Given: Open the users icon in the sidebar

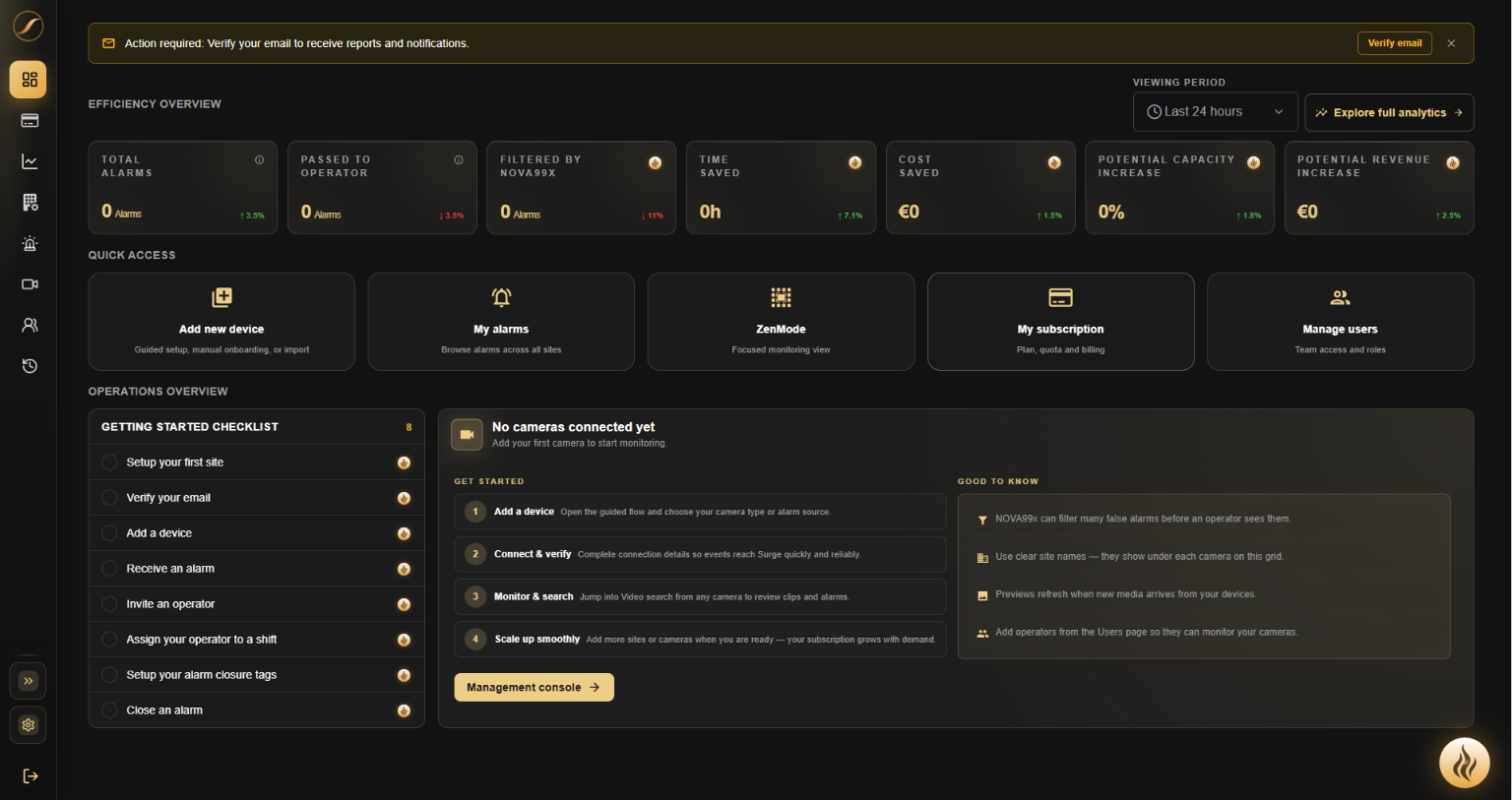Looking at the screenshot, I should (30, 325).
